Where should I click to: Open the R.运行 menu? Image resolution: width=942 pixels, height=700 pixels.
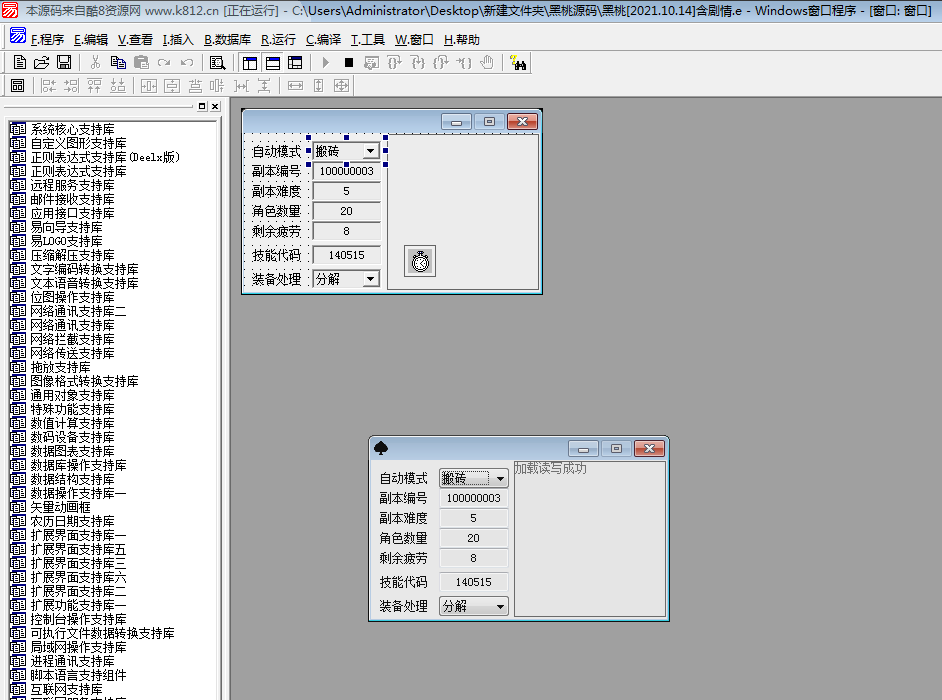[x=278, y=40]
